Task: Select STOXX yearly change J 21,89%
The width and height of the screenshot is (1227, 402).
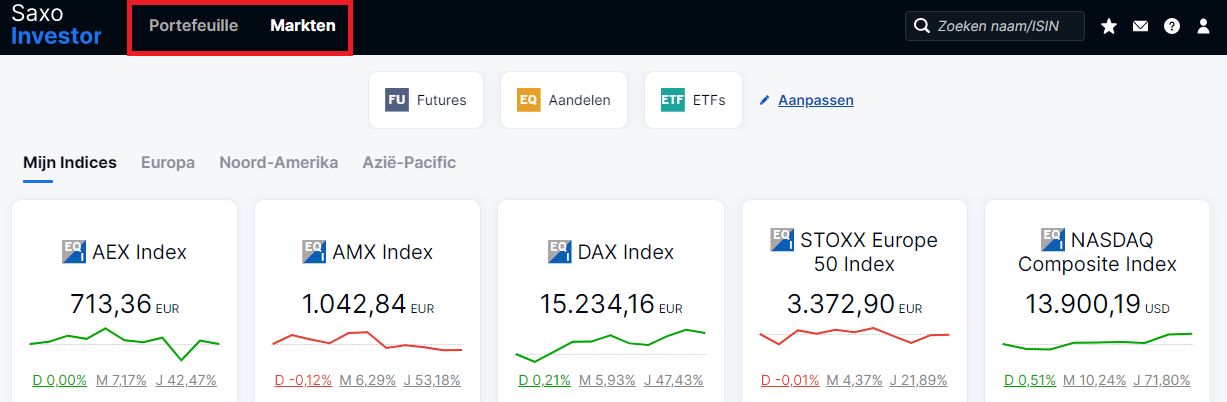Action: [918, 380]
